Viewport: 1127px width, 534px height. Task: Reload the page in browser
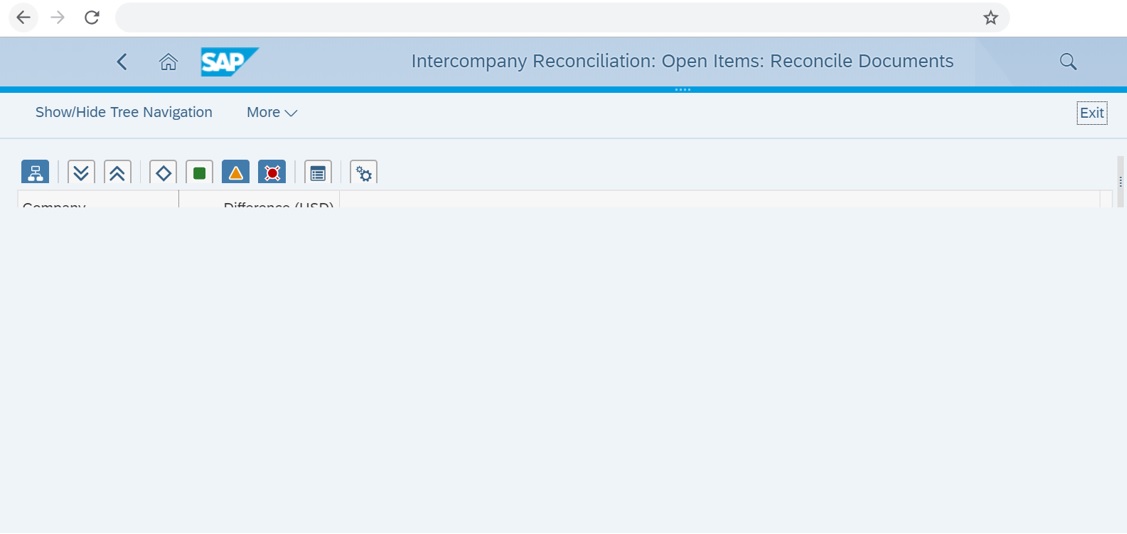(x=91, y=17)
